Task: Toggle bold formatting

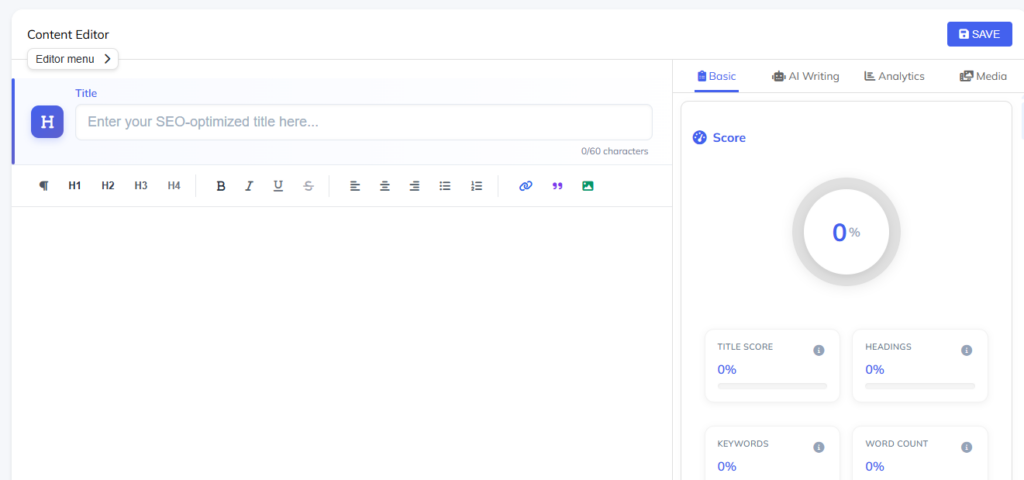Action: click(221, 186)
